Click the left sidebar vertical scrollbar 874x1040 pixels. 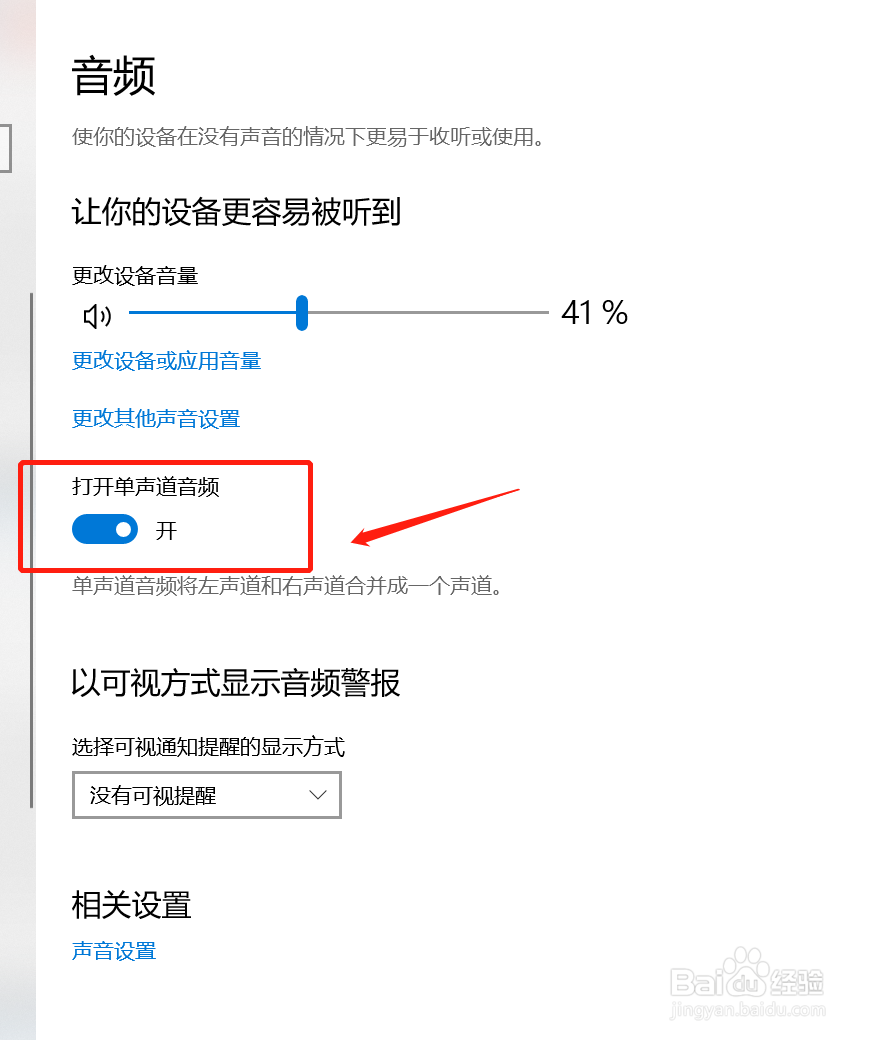pos(31,551)
